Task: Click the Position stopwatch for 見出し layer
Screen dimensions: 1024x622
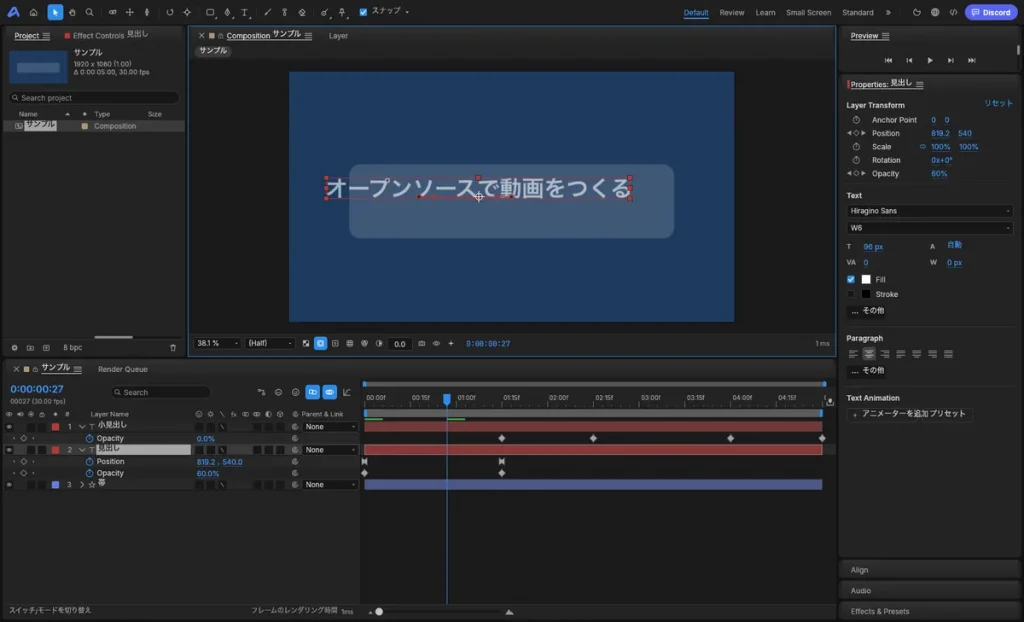Action: [89, 461]
